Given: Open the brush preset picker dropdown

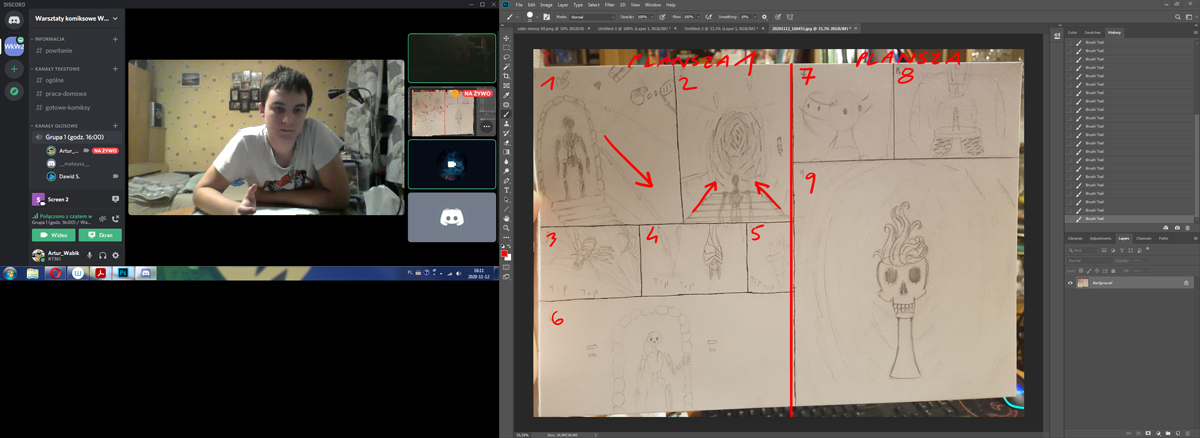Looking at the screenshot, I should (537, 17).
